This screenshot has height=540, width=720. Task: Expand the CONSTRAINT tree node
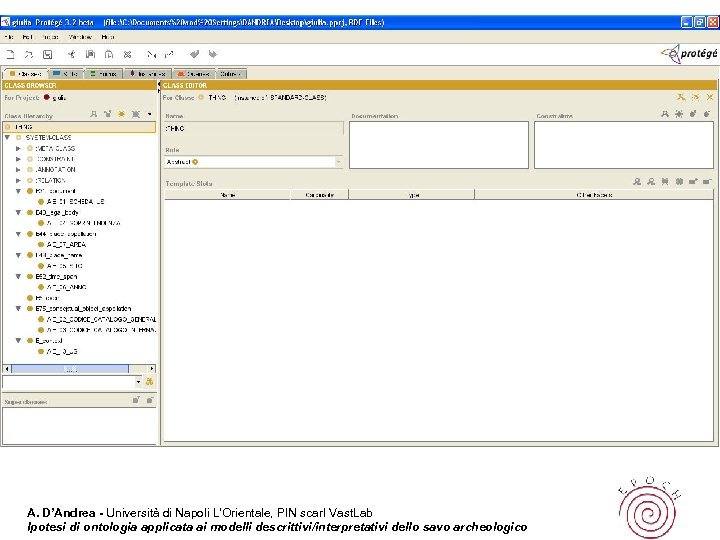(18, 159)
